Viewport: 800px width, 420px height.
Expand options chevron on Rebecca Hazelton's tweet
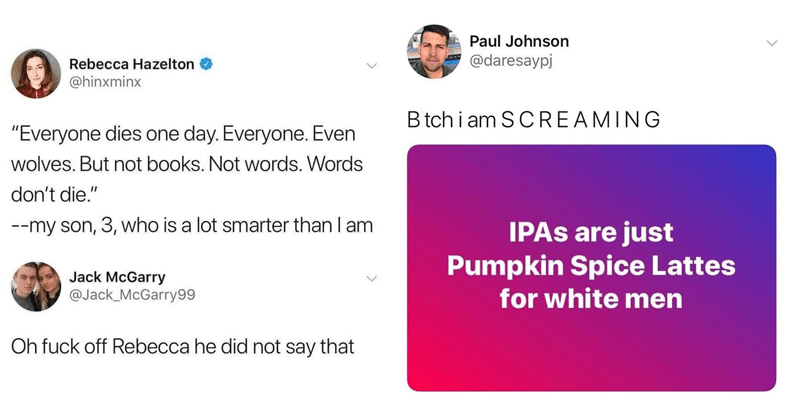370,66
